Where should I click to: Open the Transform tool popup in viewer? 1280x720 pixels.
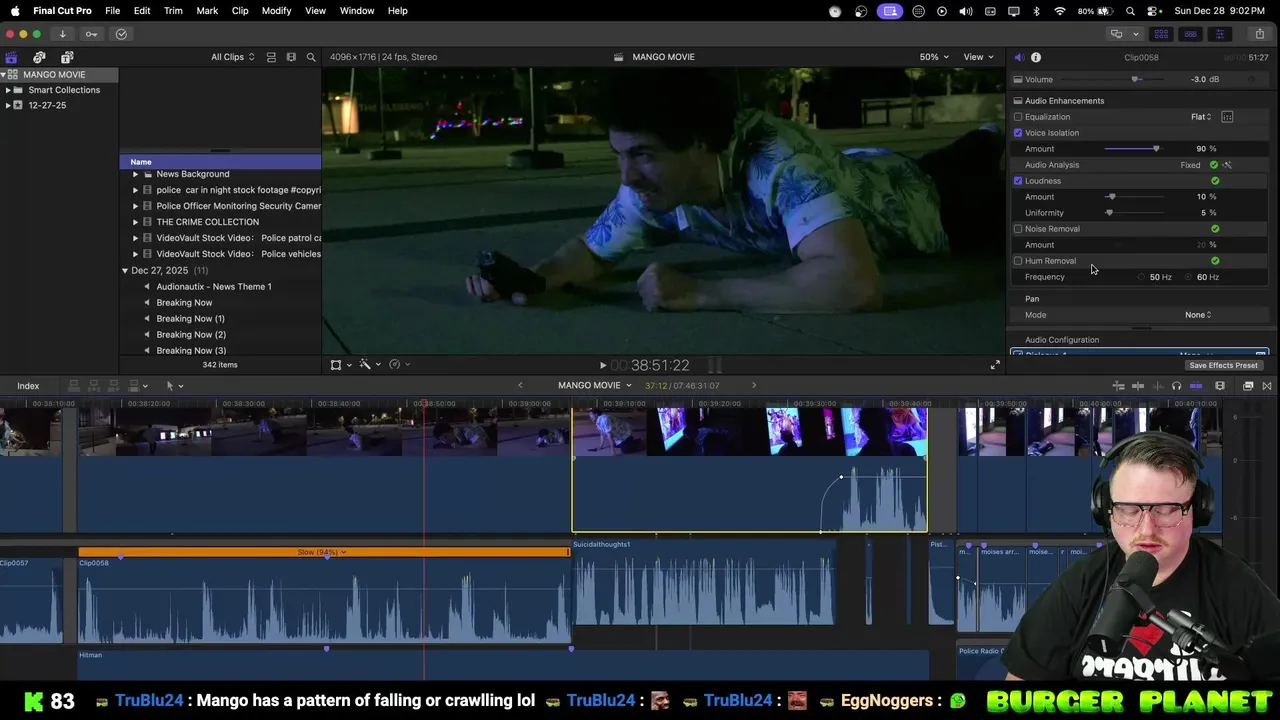pos(340,365)
